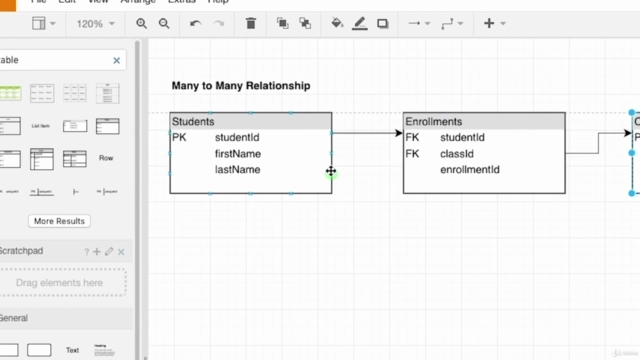Image resolution: width=640 pixels, height=360 pixels.
Task: Select the connector leaving Enrollments right side
Action: point(598,143)
